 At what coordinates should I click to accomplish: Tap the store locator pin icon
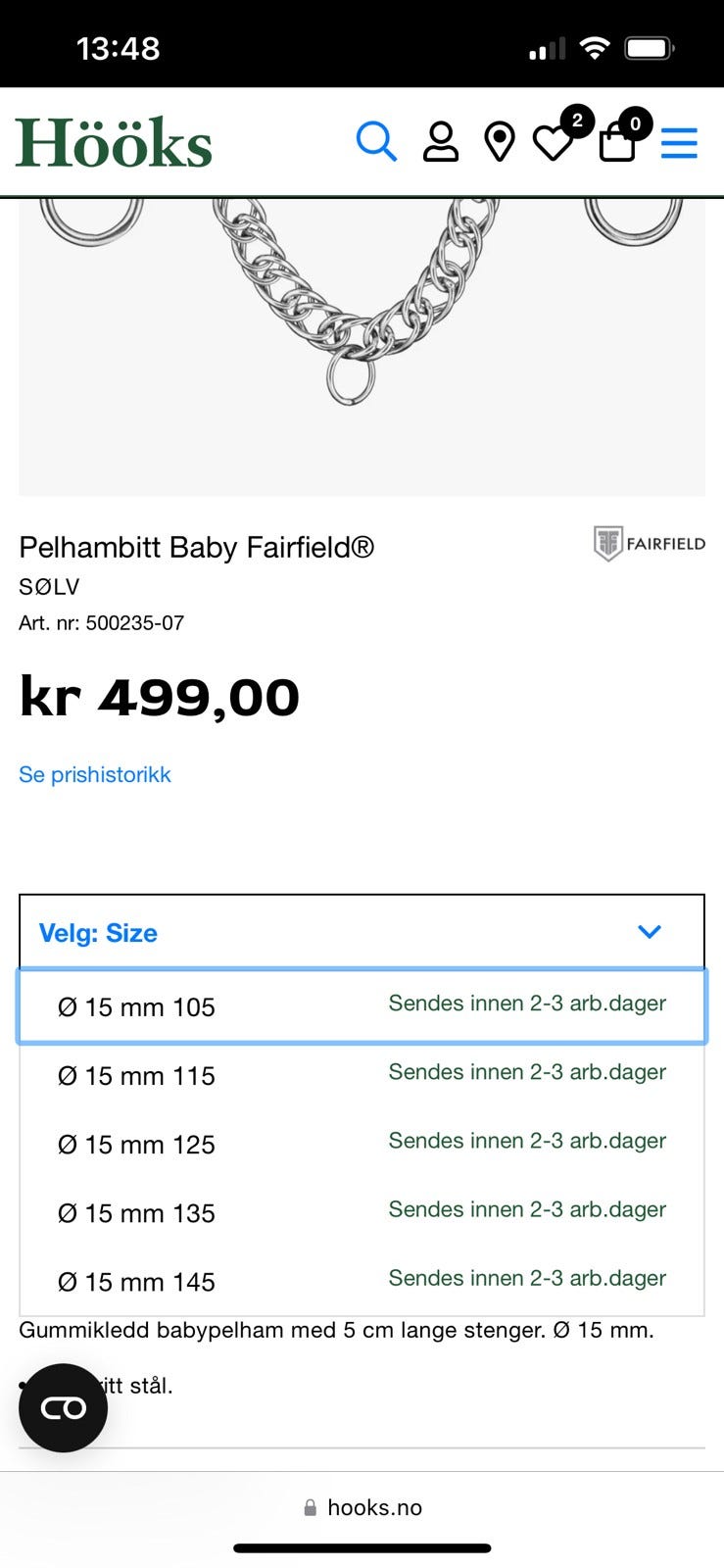(x=500, y=142)
